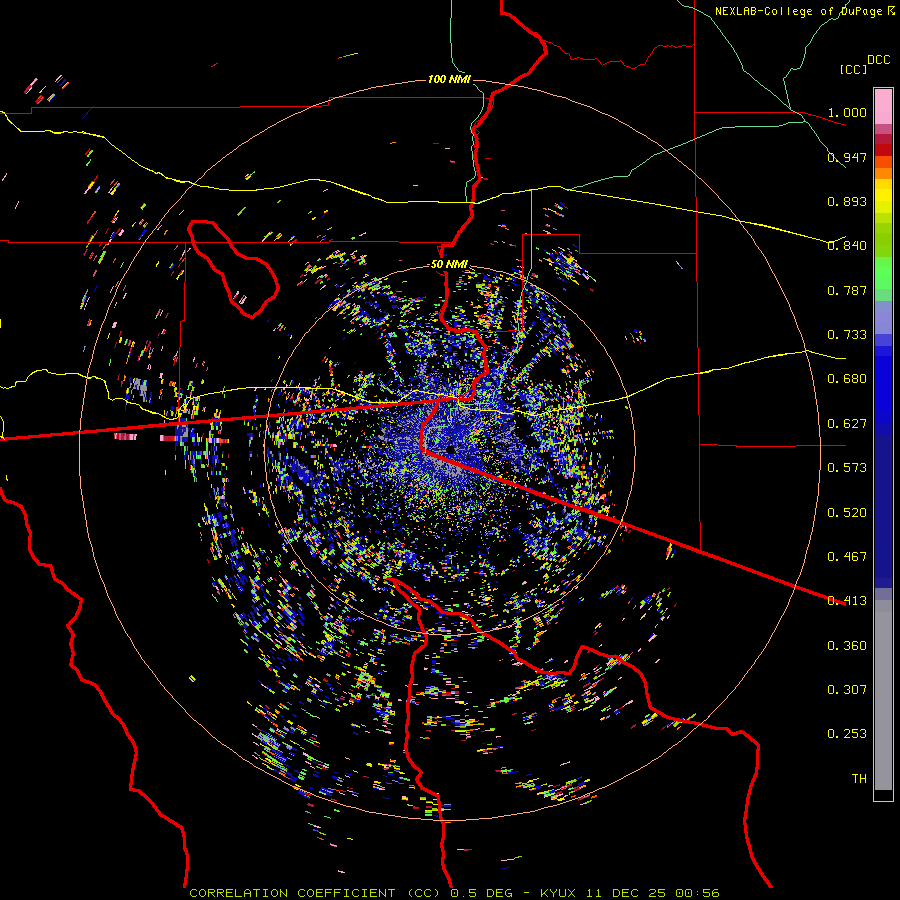Select the 0.787 legend value
Viewport: 900px width, 900px height.
click(847, 290)
